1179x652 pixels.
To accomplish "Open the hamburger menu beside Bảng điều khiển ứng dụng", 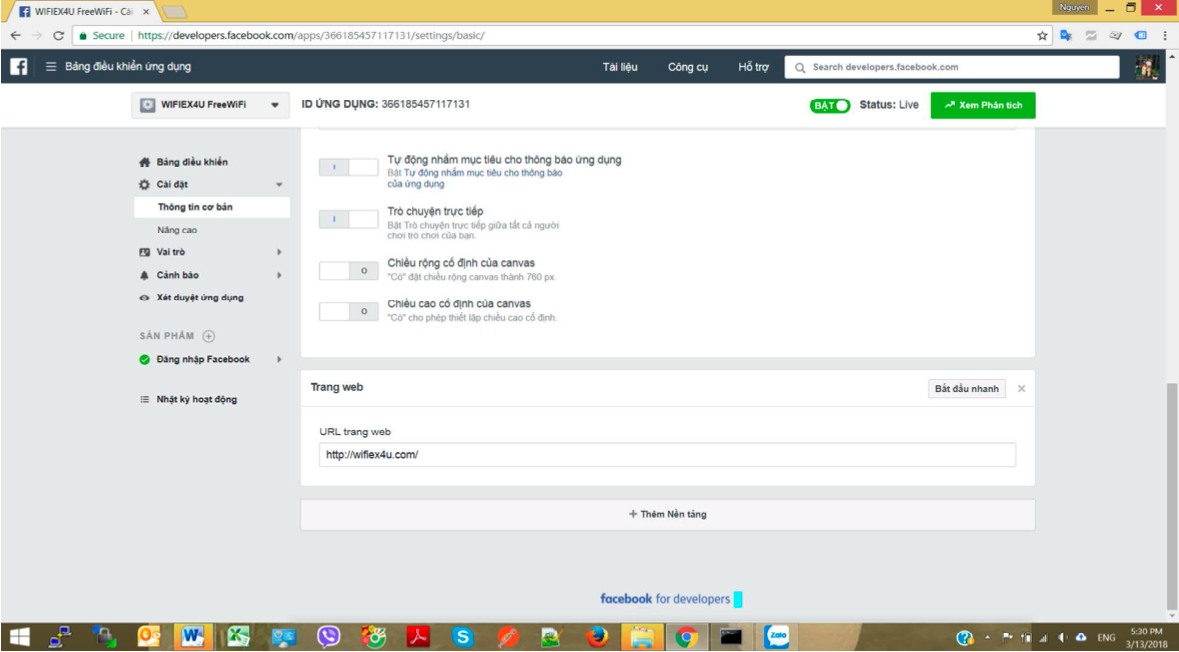I will (51, 67).
